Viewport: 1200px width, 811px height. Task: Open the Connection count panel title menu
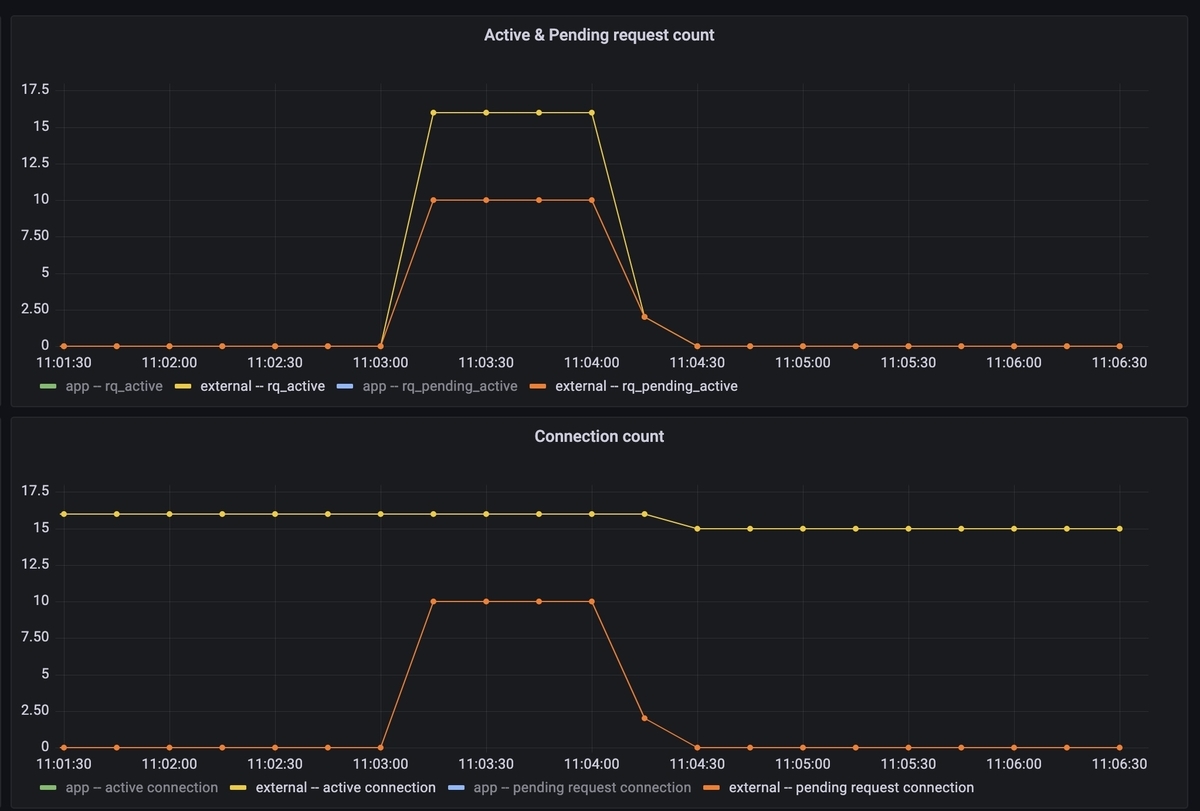[599, 436]
